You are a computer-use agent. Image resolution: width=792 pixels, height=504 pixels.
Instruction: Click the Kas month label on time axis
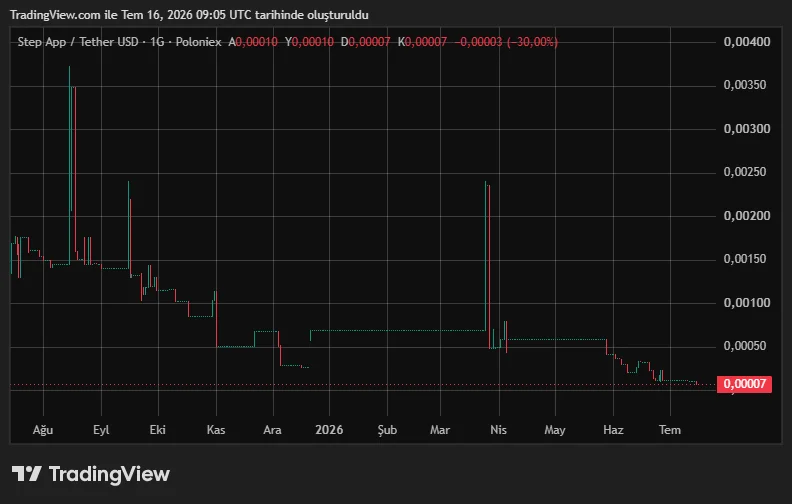[216, 430]
